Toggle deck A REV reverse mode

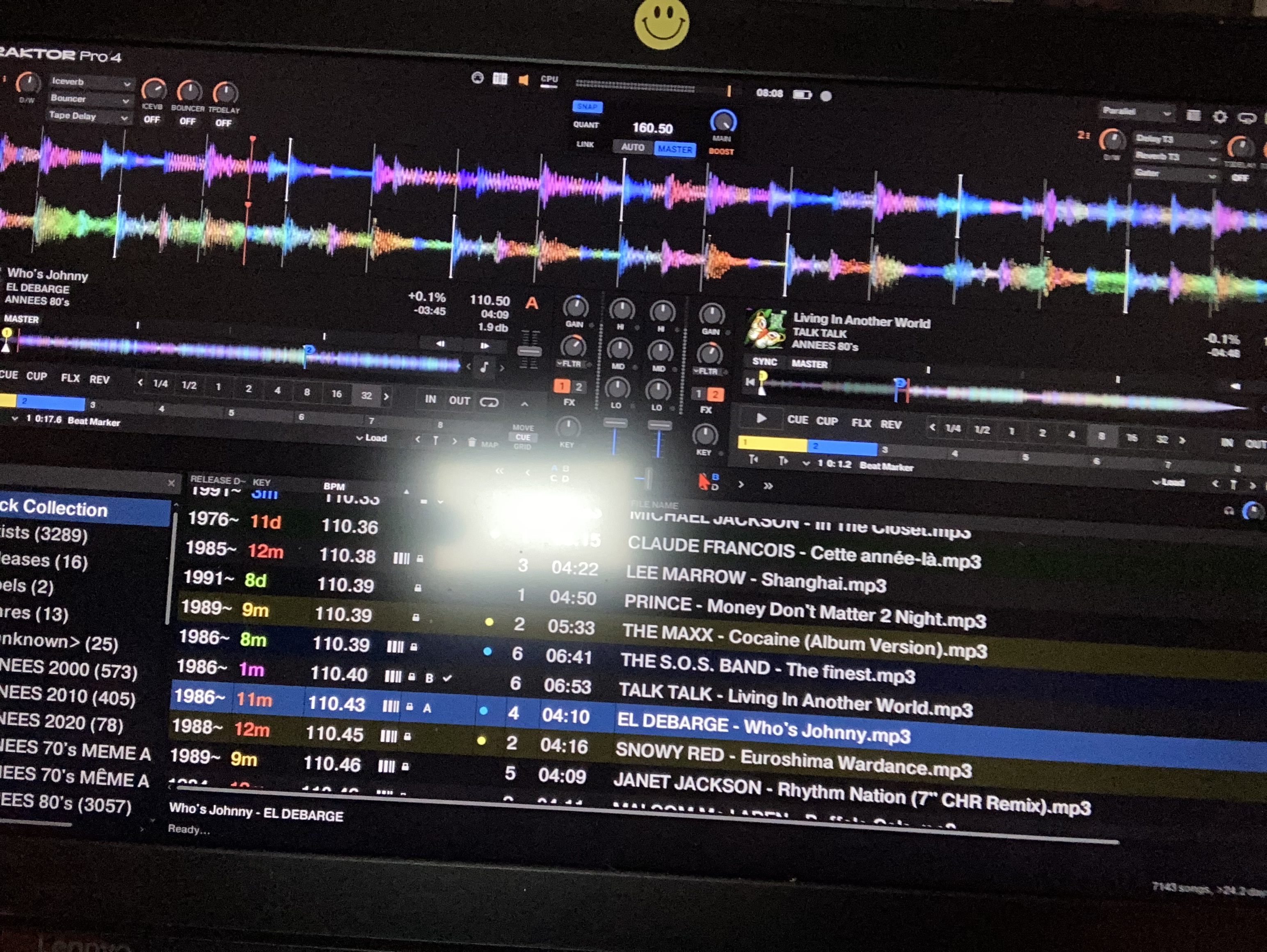[x=99, y=380]
